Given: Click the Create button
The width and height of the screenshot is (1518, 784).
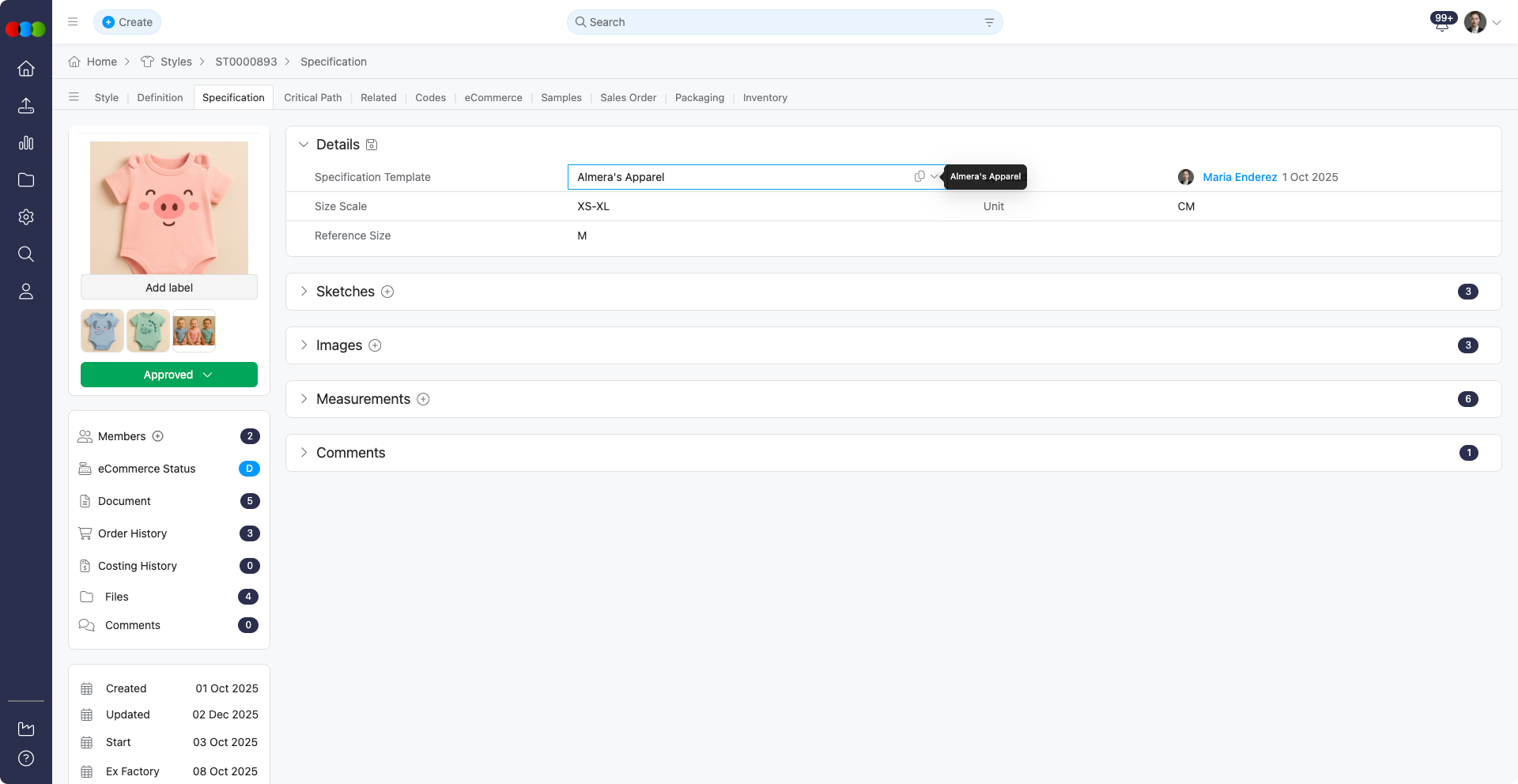Looking at the screenshot, I should (x=127, y=22).
